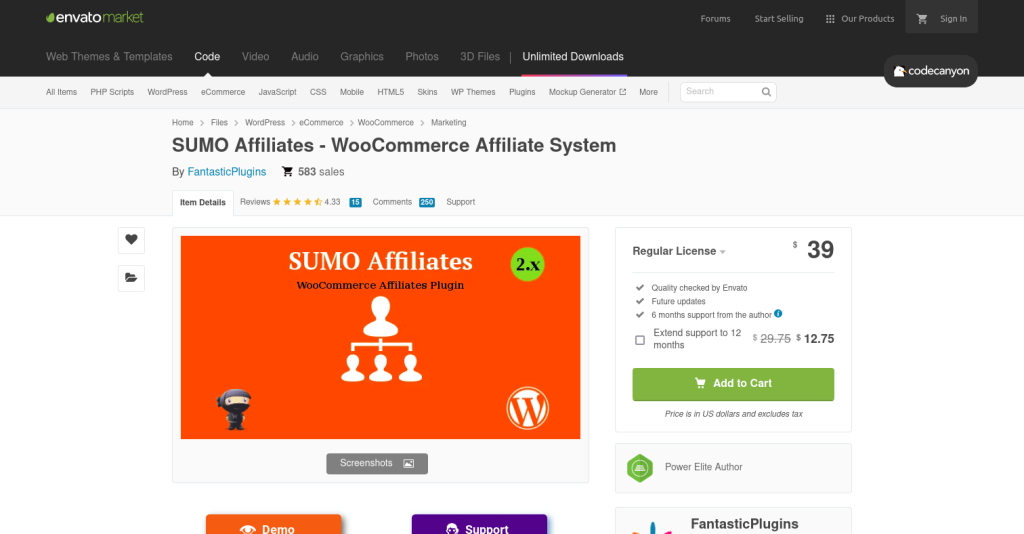The height and width of the screenshot is (534, 1024).
Task: Click the SUMO Affiliates preview image
Action: (380, 338)
